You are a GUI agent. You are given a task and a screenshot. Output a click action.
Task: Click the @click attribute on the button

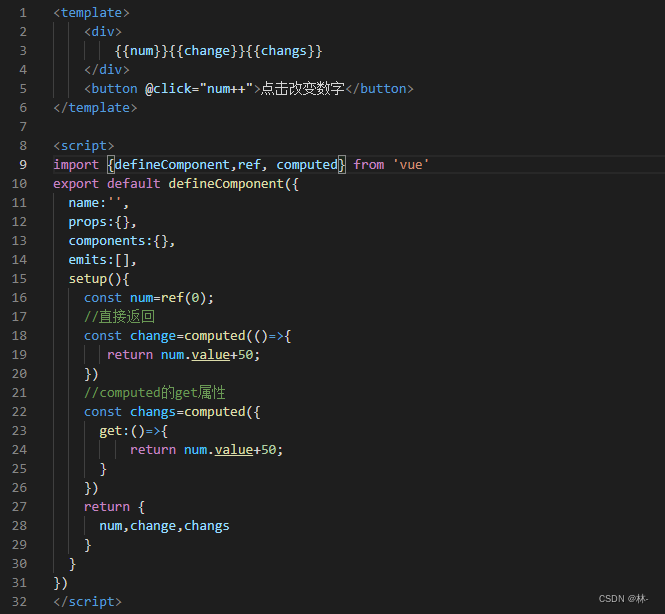pyautogui.click(x=168, y=89)
